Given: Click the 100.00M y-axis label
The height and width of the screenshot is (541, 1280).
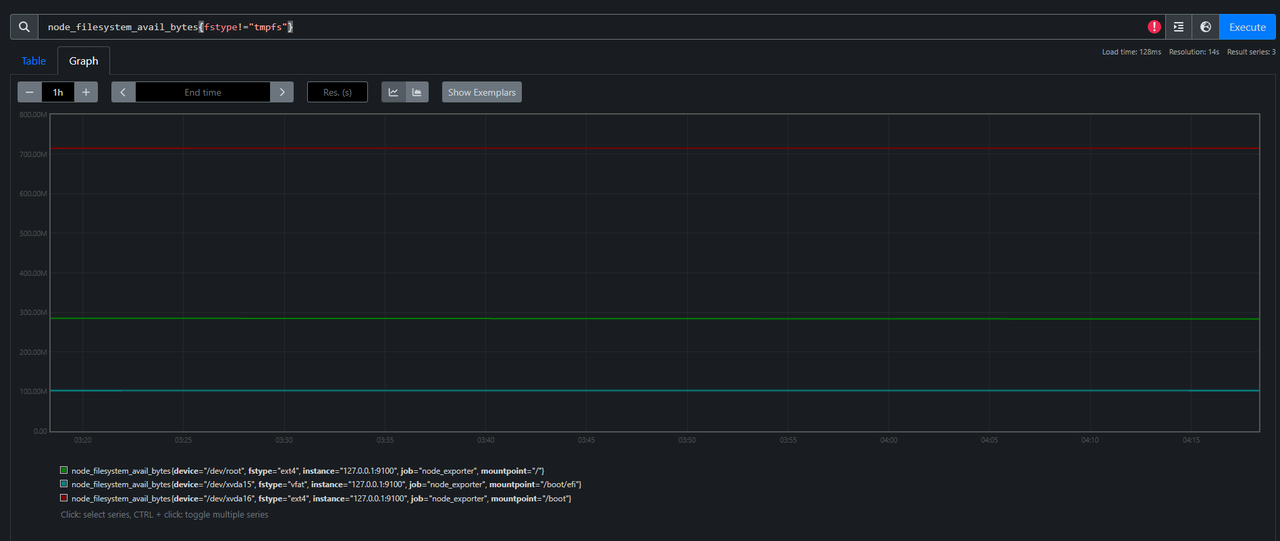Looking at the screenshot, I should pyautogui.click(x=33, y=391).
